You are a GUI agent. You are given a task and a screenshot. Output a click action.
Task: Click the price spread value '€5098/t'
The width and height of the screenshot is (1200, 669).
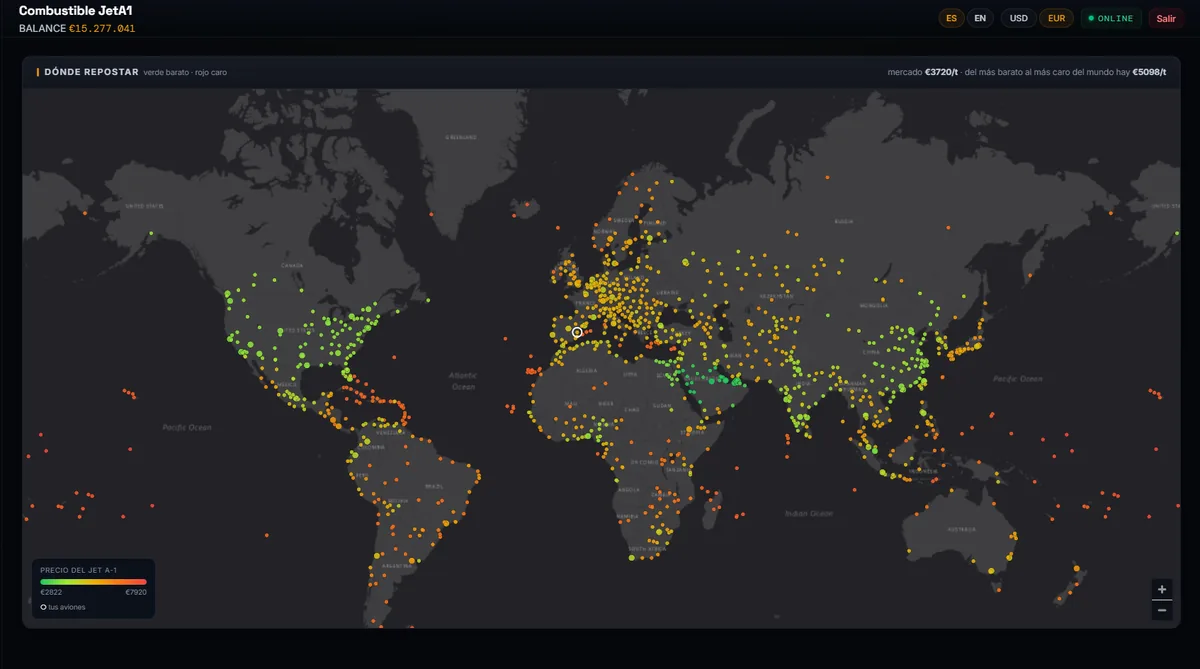coord(1148,72)
